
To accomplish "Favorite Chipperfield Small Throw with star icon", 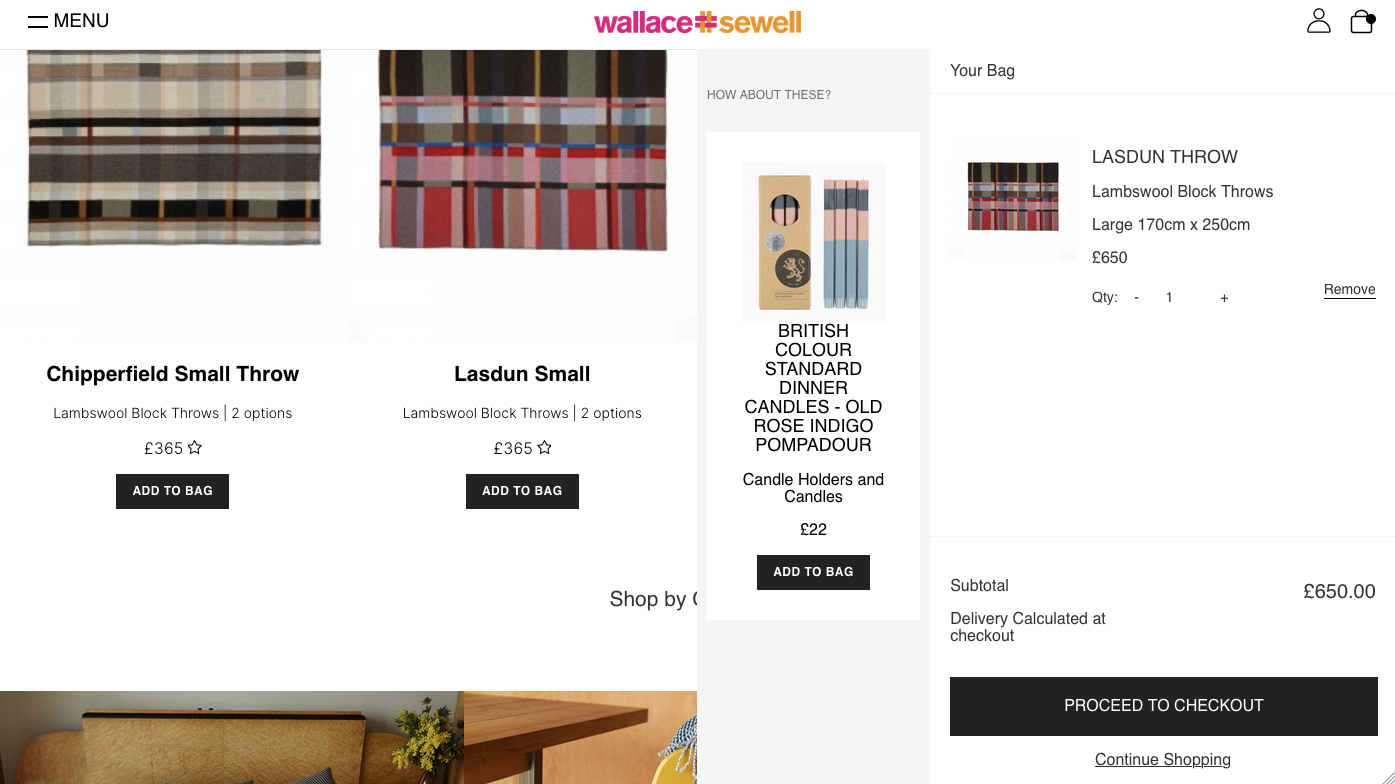I will (x=195, y=447).
